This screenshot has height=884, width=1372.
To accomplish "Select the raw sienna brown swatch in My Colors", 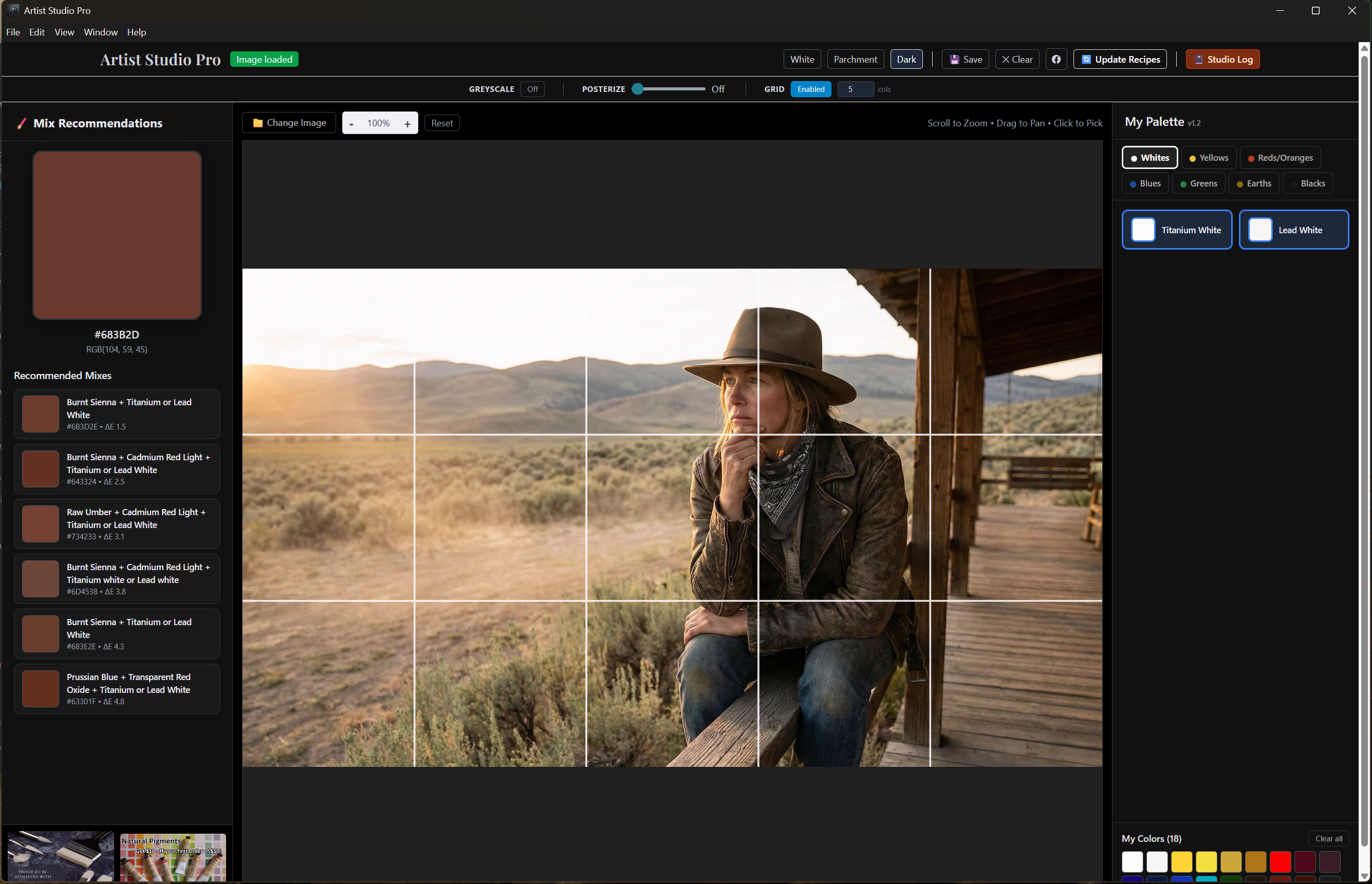I will pos(1255,861).
